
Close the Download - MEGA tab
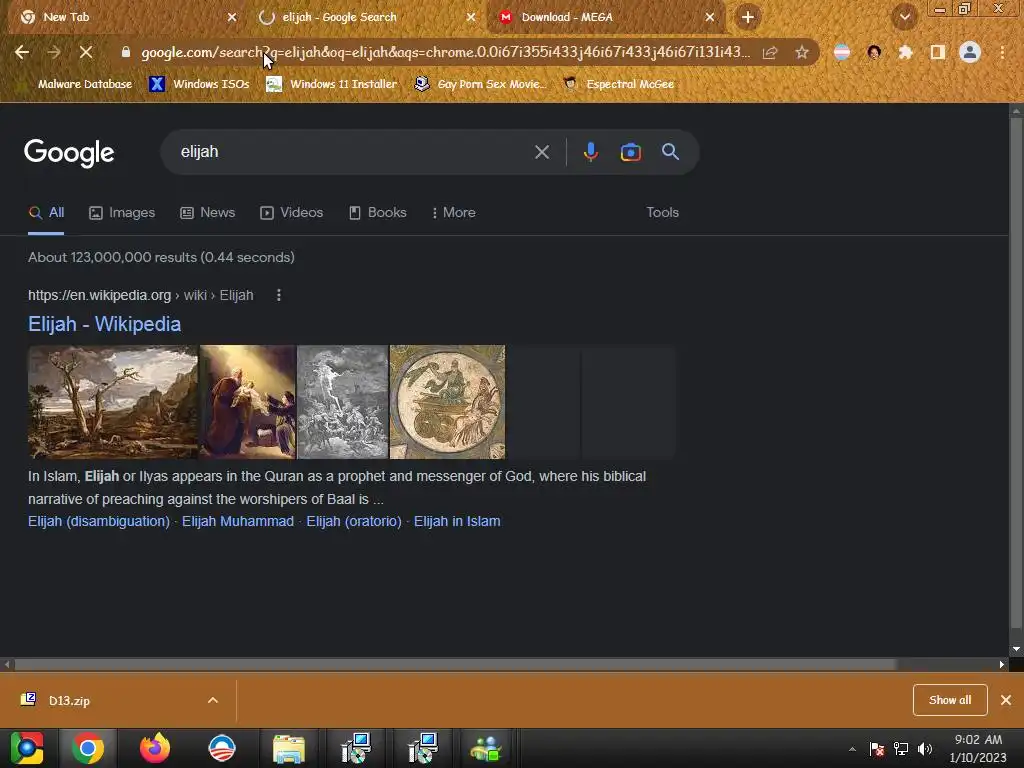[710, 17]
